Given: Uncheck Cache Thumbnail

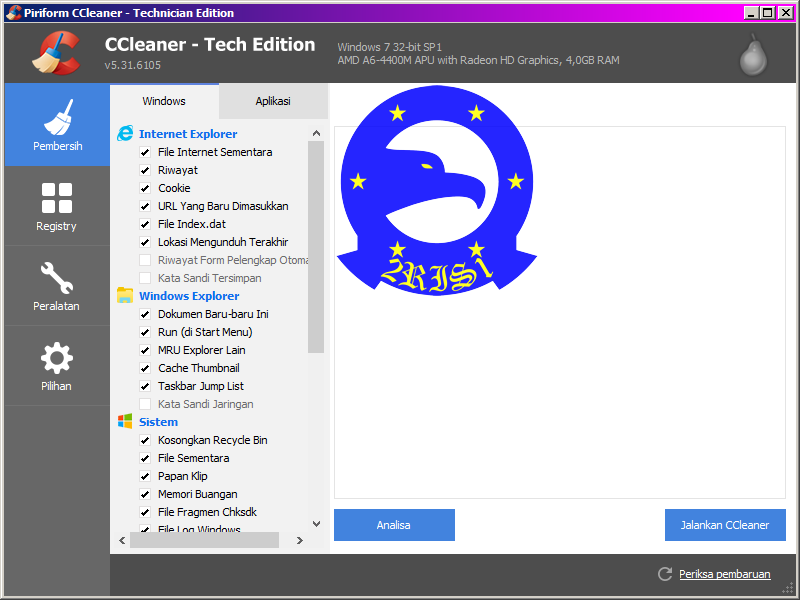Looking at the screenshot, I should [x=145, y=368].
